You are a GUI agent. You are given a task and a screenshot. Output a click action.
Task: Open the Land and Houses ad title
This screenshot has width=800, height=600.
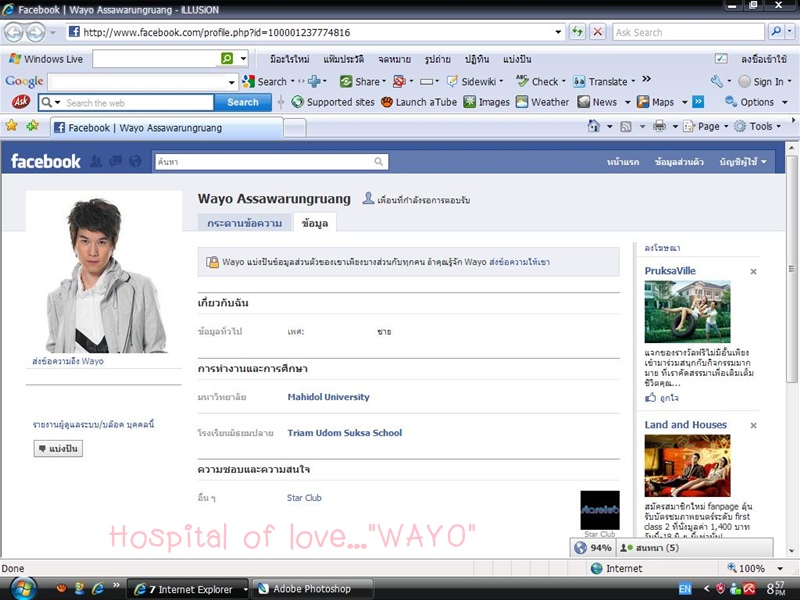tap(686, 424)
